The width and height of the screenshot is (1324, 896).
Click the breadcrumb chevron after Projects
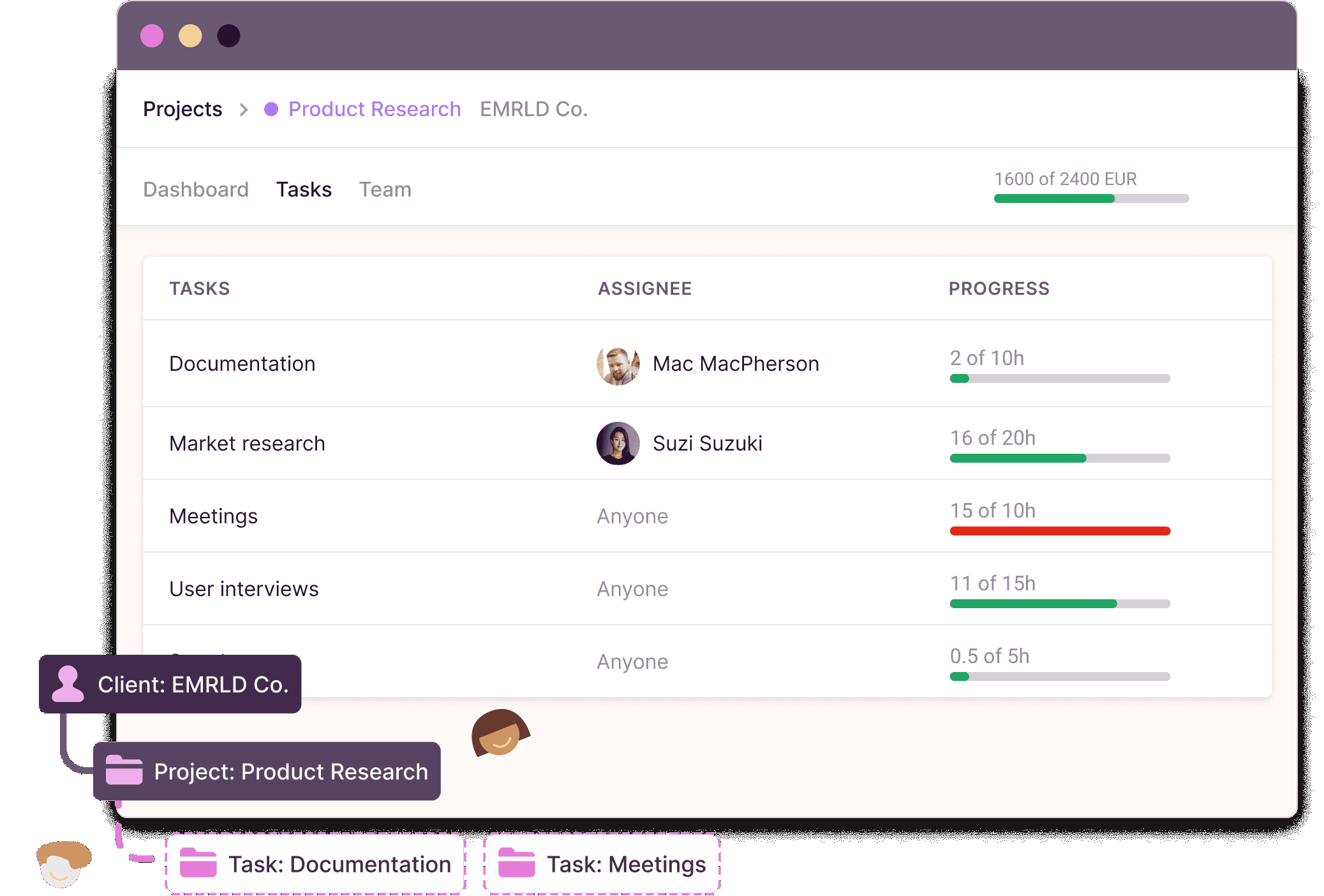click(243, 110)
